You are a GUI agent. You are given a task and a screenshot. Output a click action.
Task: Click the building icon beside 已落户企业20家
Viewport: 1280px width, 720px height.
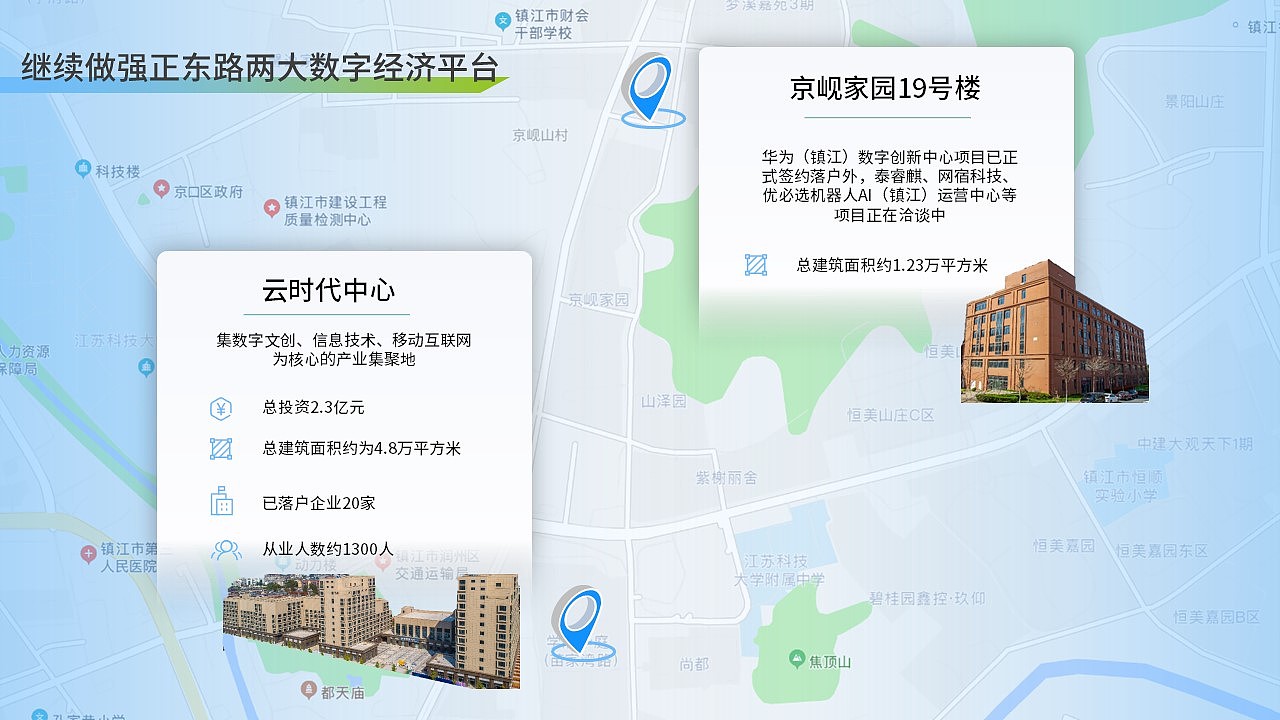click(x=222, y=503)
